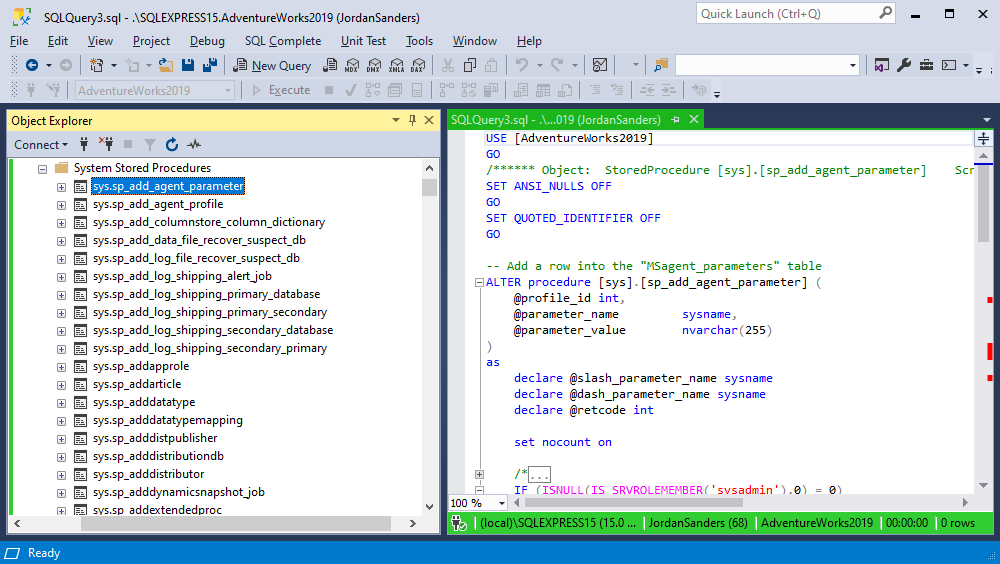Expand the collapsed comment block in editor
The width and height of the screenshot is (1000, 564).
(x=479, y=474)
